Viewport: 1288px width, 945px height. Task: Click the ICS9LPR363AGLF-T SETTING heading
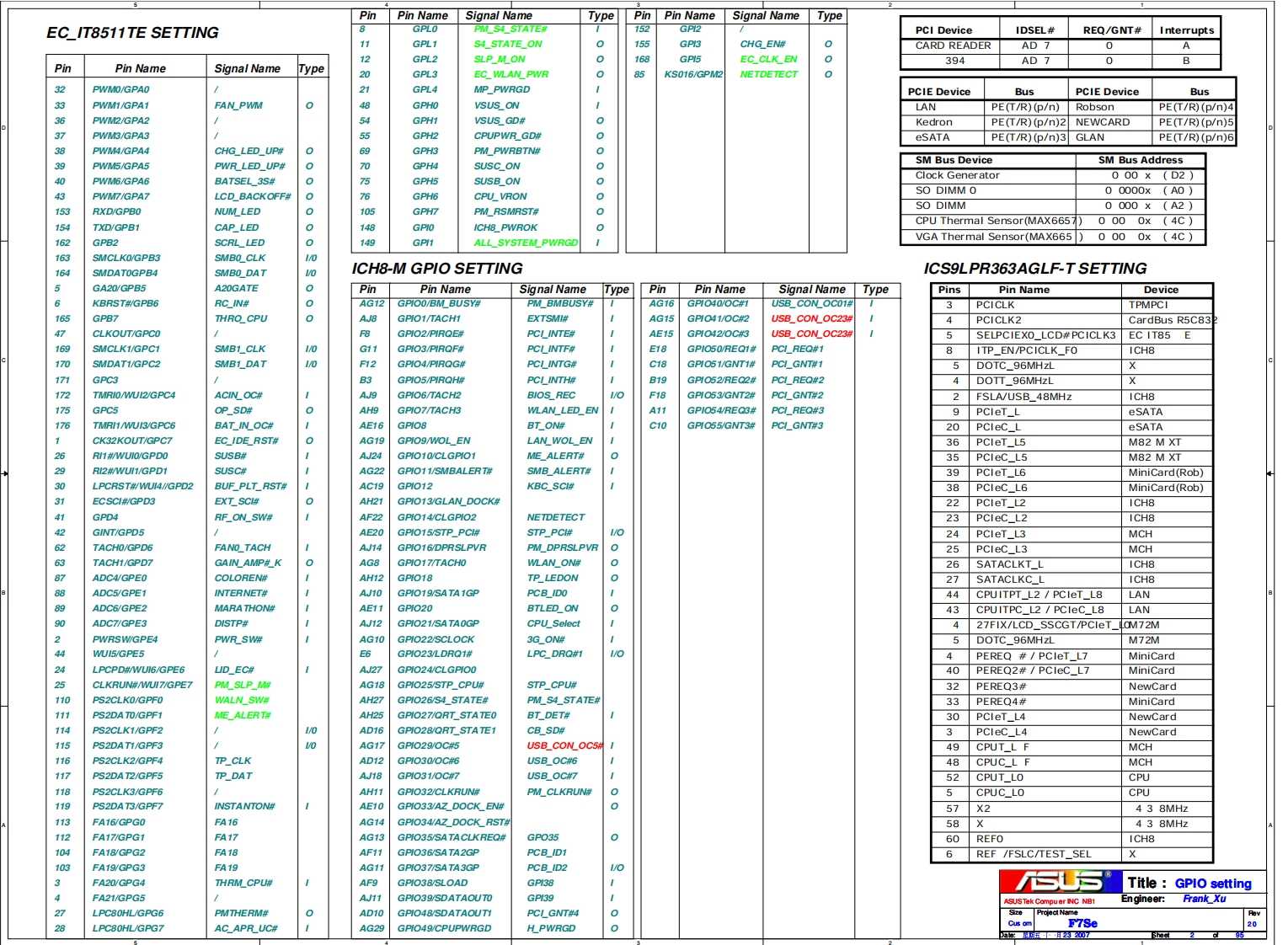tap(1034, 269)
